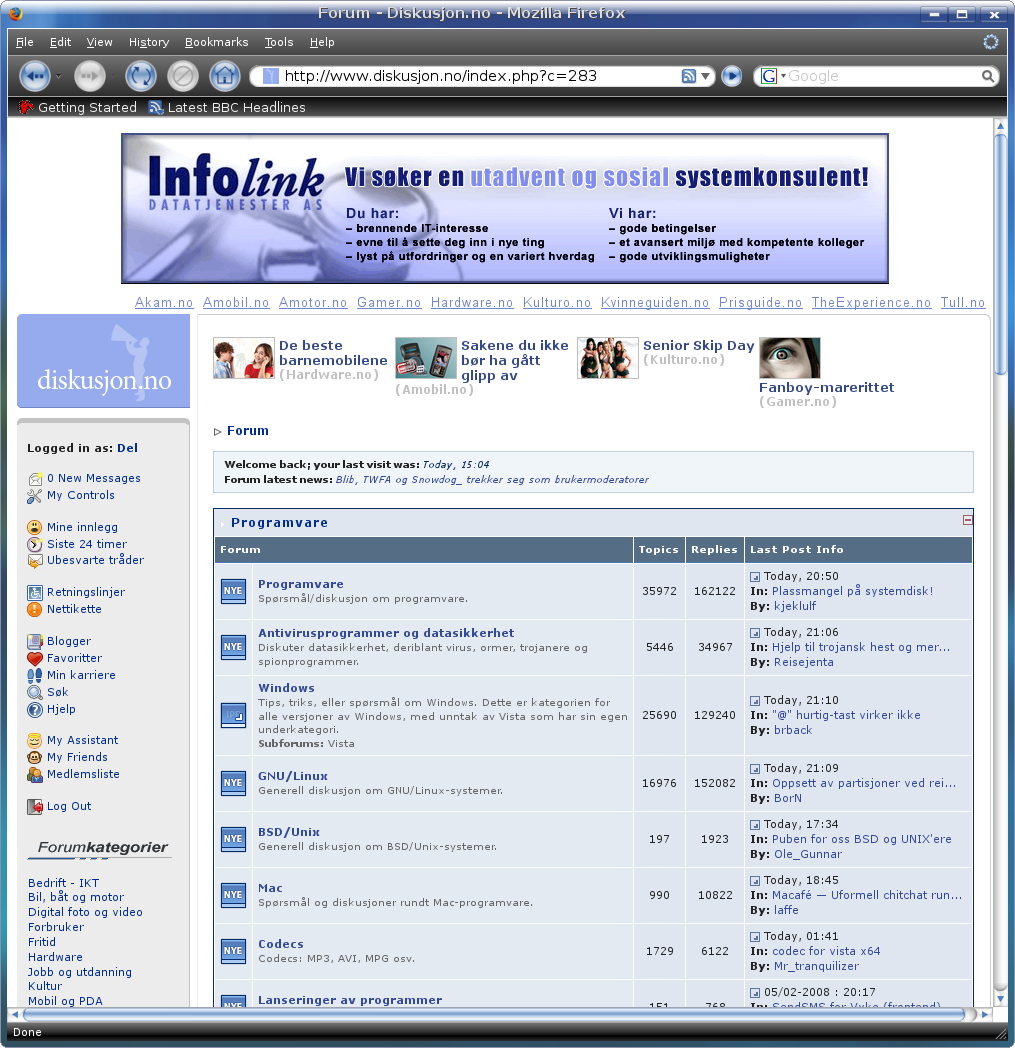The width and height of the screenshot is (1015, 1048).
Task: Click the Go button beside address bar
Action: coord(732,76)
